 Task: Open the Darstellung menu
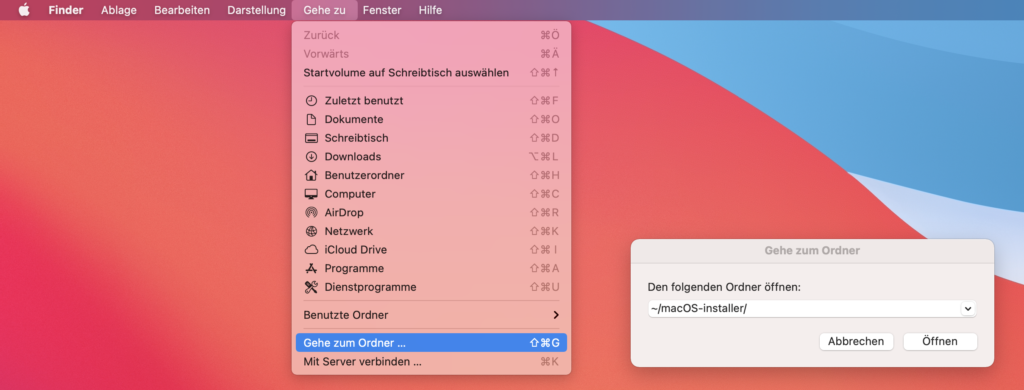pos(257,10)
